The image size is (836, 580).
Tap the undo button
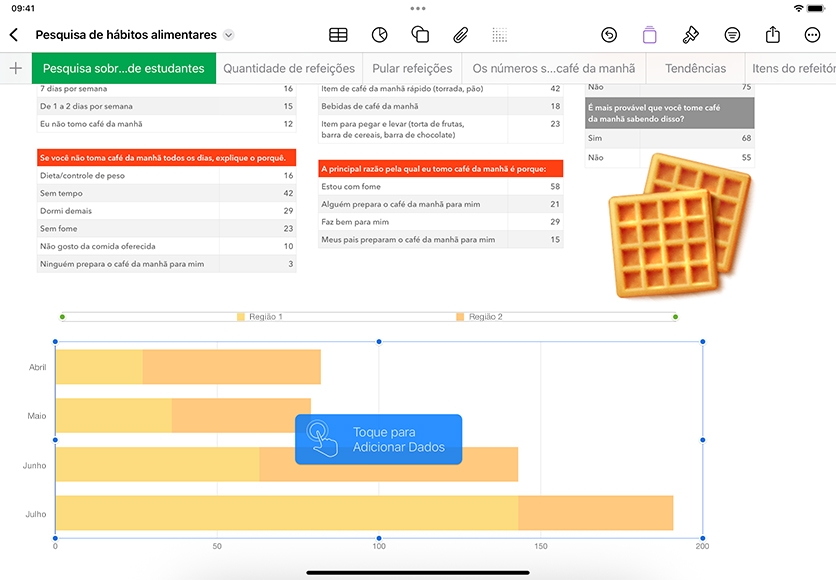tap(609, 35)
